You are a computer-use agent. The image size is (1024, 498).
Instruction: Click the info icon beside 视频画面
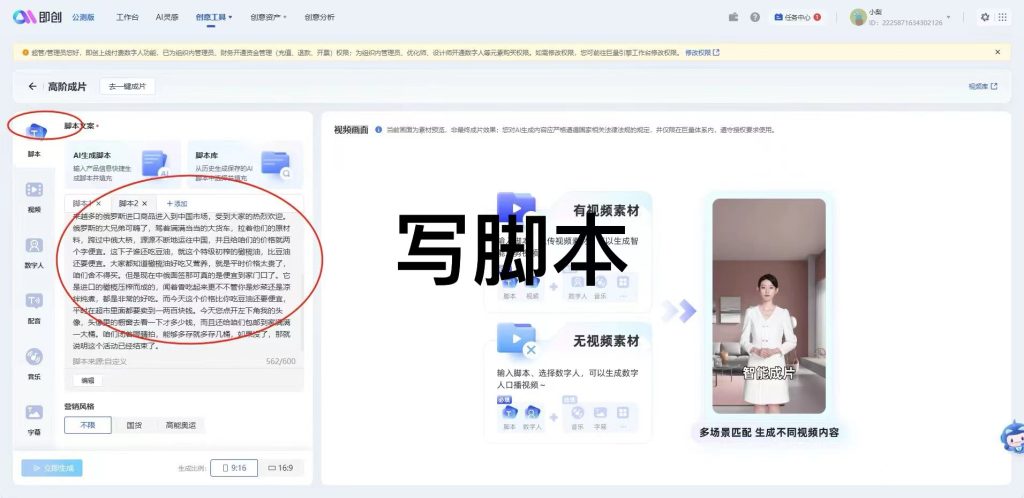pos(379,130)
